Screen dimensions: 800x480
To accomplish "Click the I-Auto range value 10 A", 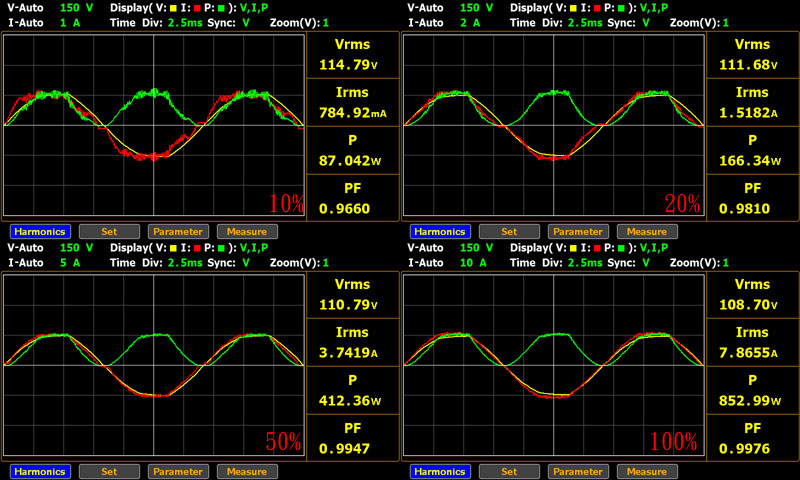I will point(473,263).
